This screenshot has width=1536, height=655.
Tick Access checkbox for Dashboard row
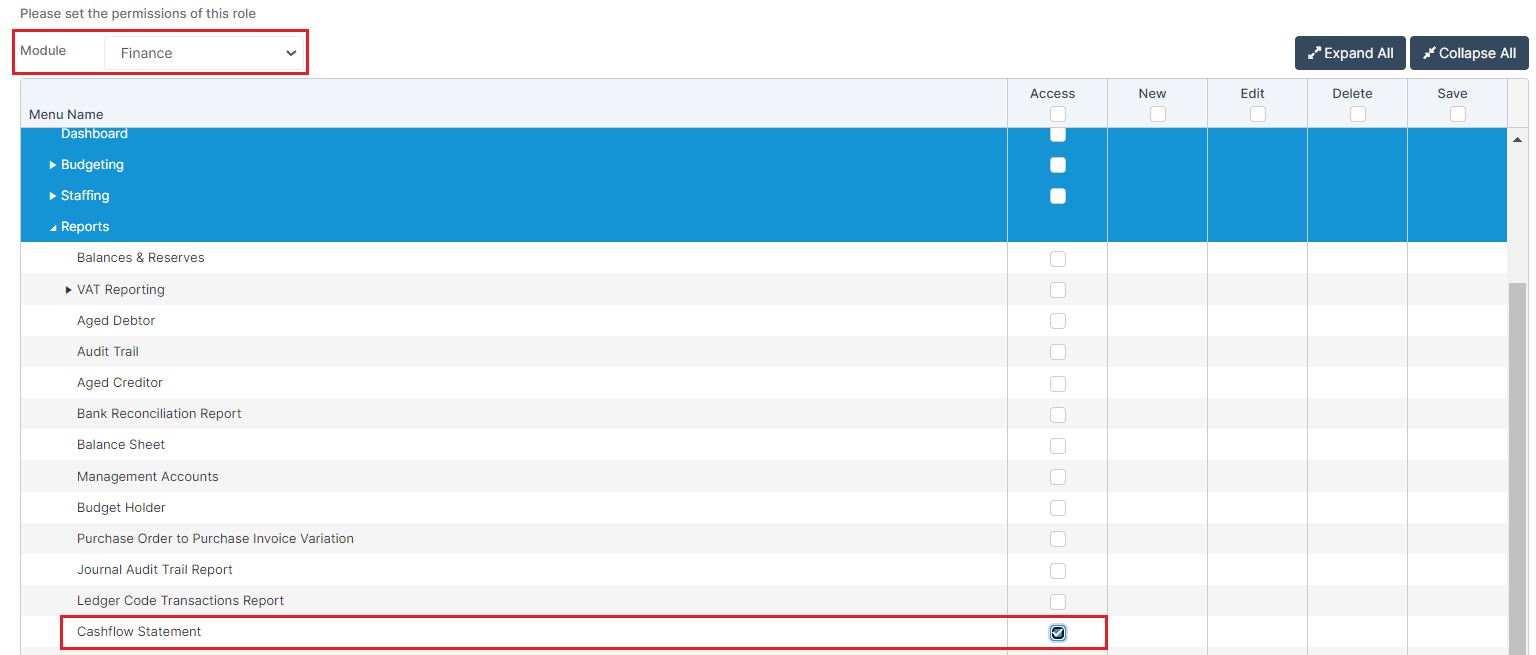coord(1058,135)
